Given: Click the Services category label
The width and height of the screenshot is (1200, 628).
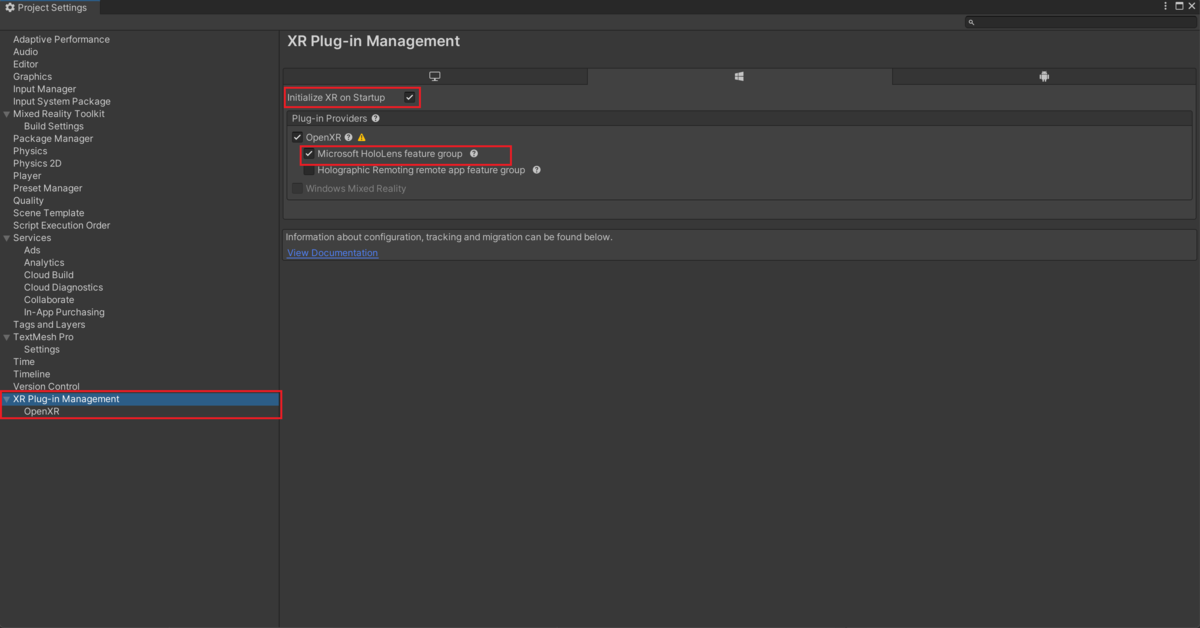Looking at the screenshot, I should 32,238.
